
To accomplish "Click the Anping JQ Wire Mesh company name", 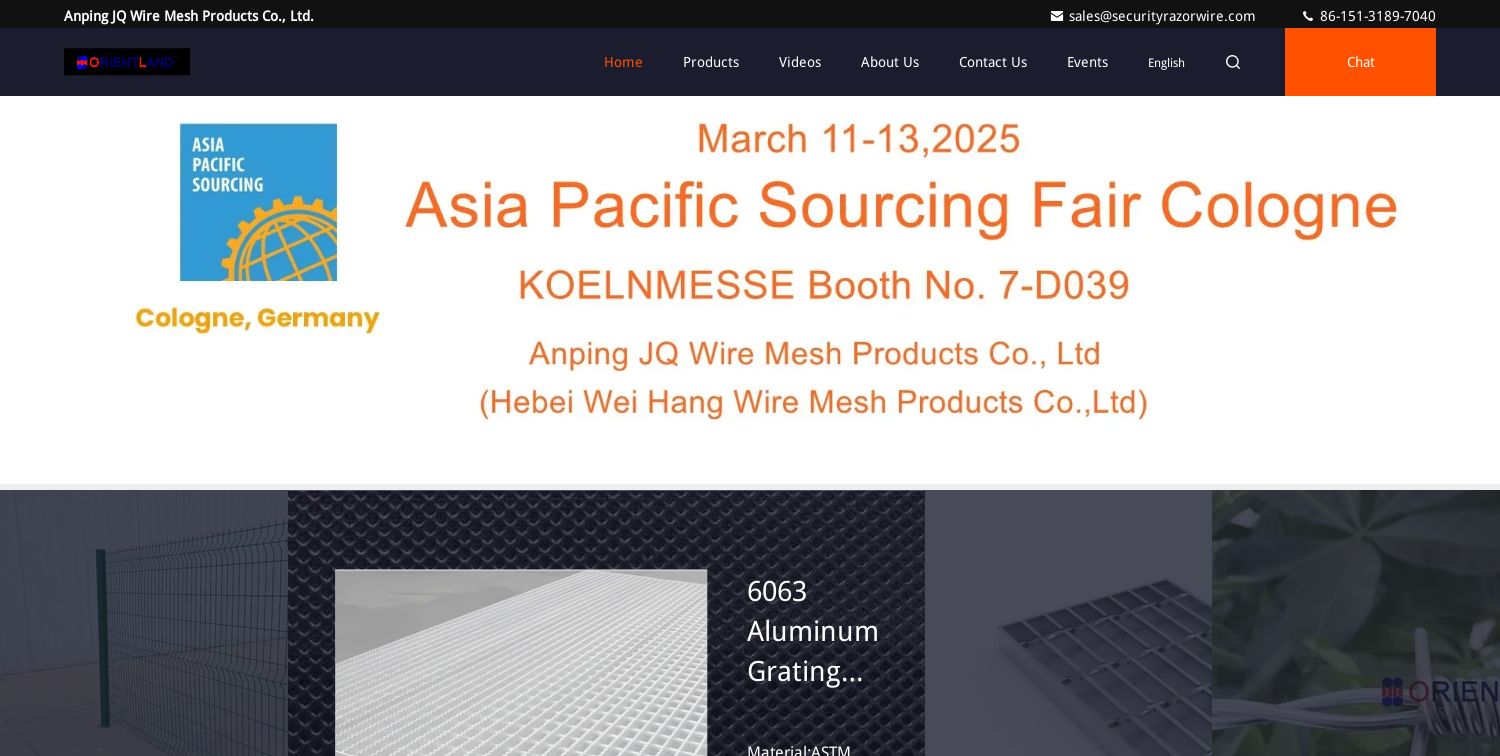I will (x=189, y=16).
